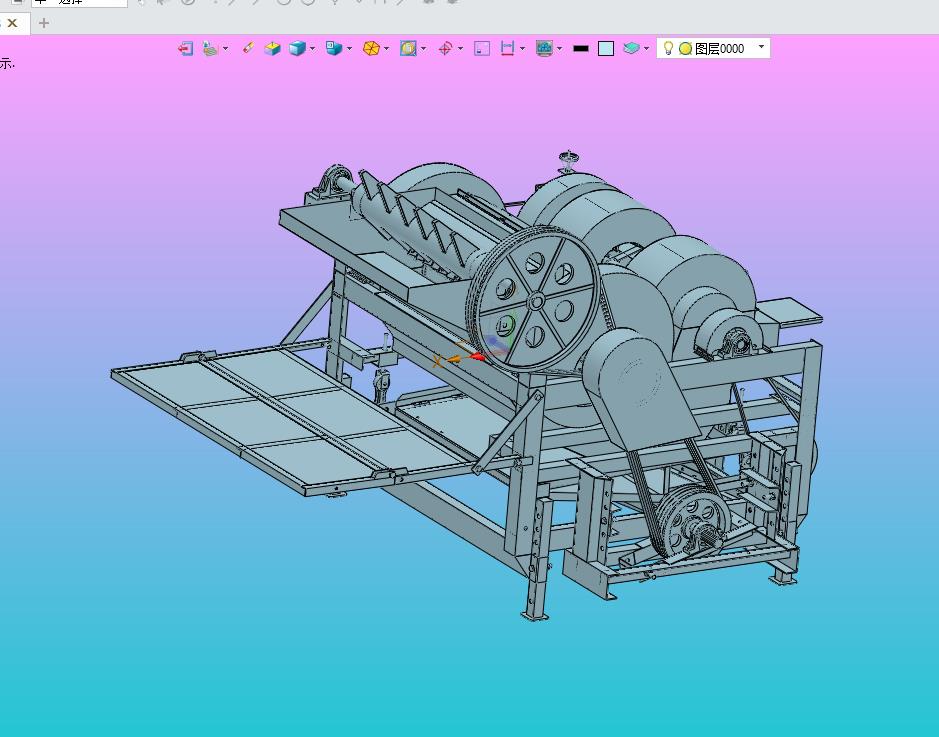Expand dropdown arrow next to stacked-layers icon
This screenshot has height=737, width=939.
point(225,48)
